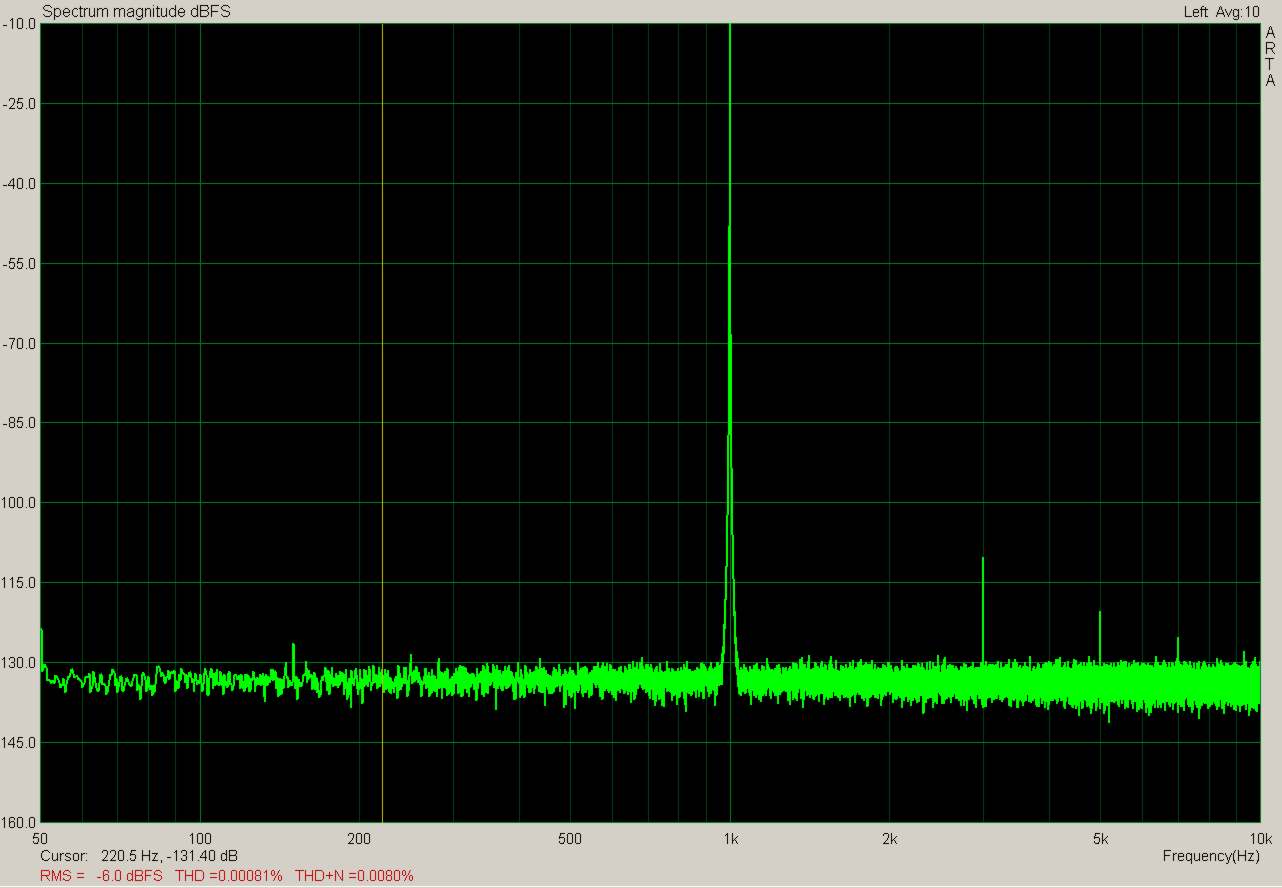This screenshot has width=1282, height=888.
Task: Click the '100.0' y-axis label
Action: point(20,503)
